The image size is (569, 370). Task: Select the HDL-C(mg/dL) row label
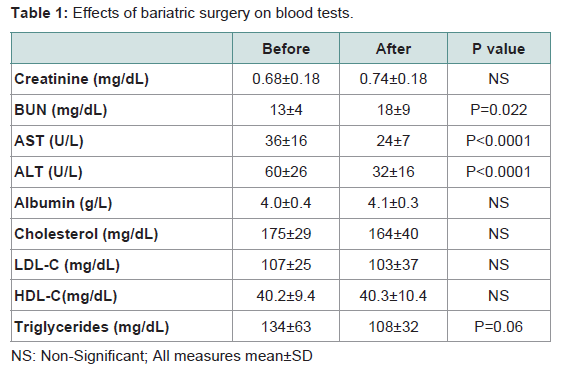tap(66, 296)
